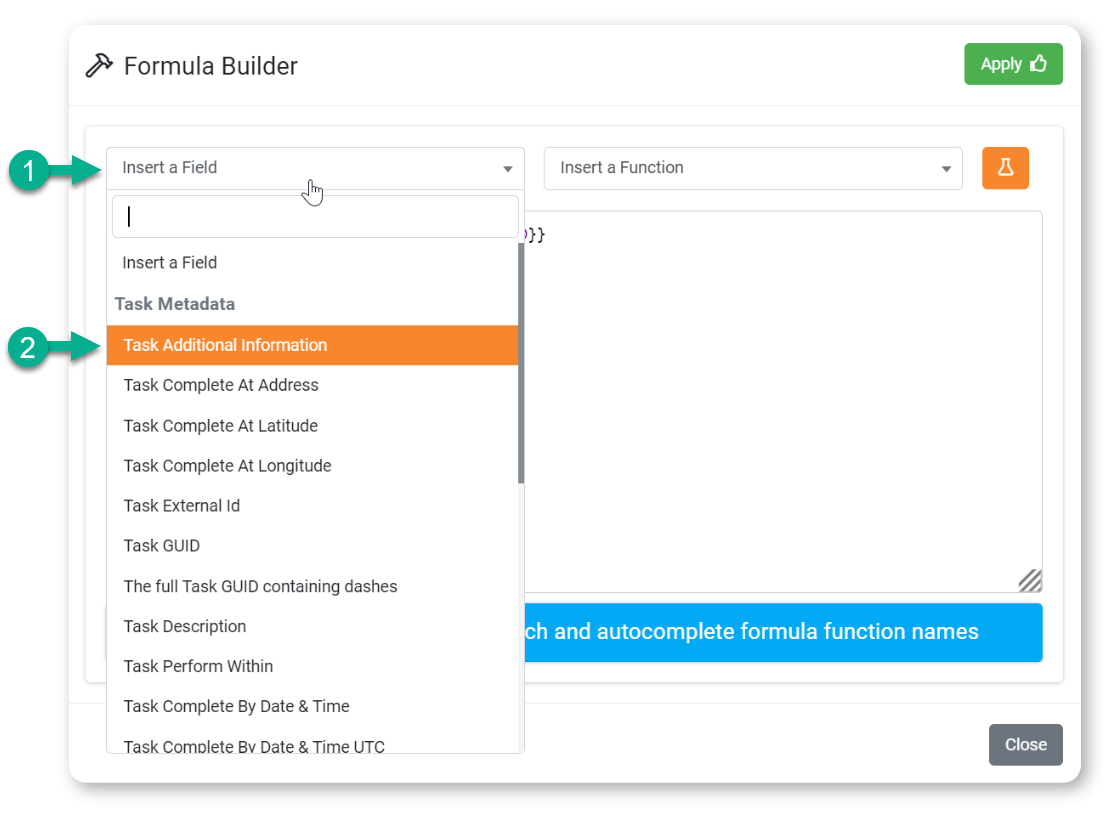Click the hammer icon beside Formula Builder title
The width and height of the screenshot is (1113, 815).
click(99, 66)
